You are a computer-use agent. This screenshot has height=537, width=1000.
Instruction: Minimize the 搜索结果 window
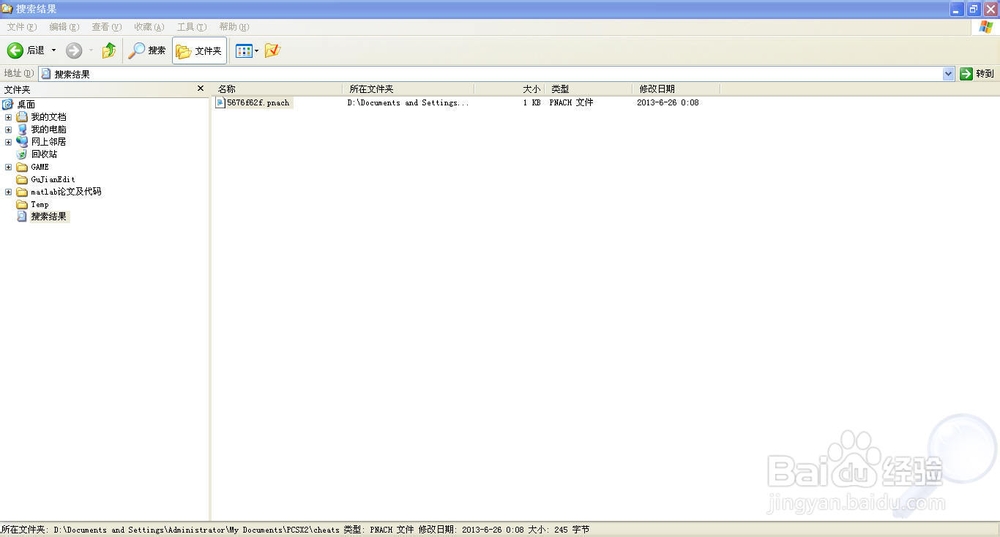coord(956,9)
